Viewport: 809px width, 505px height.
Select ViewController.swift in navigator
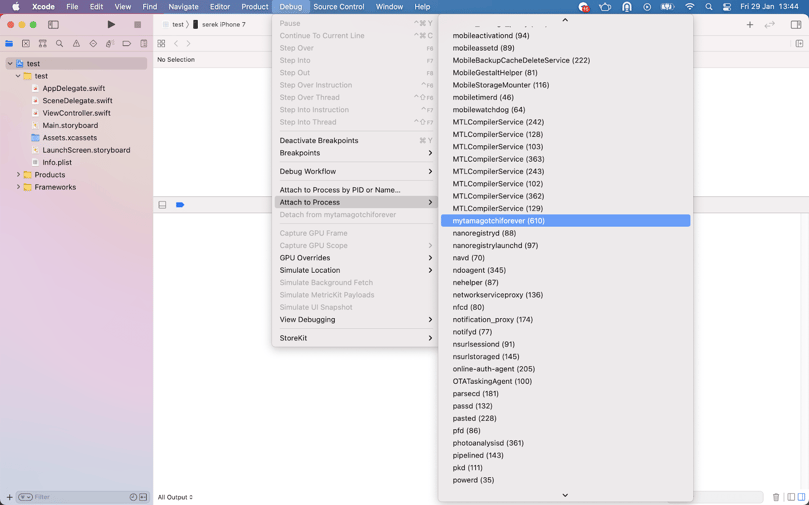(x=76, y=113)
